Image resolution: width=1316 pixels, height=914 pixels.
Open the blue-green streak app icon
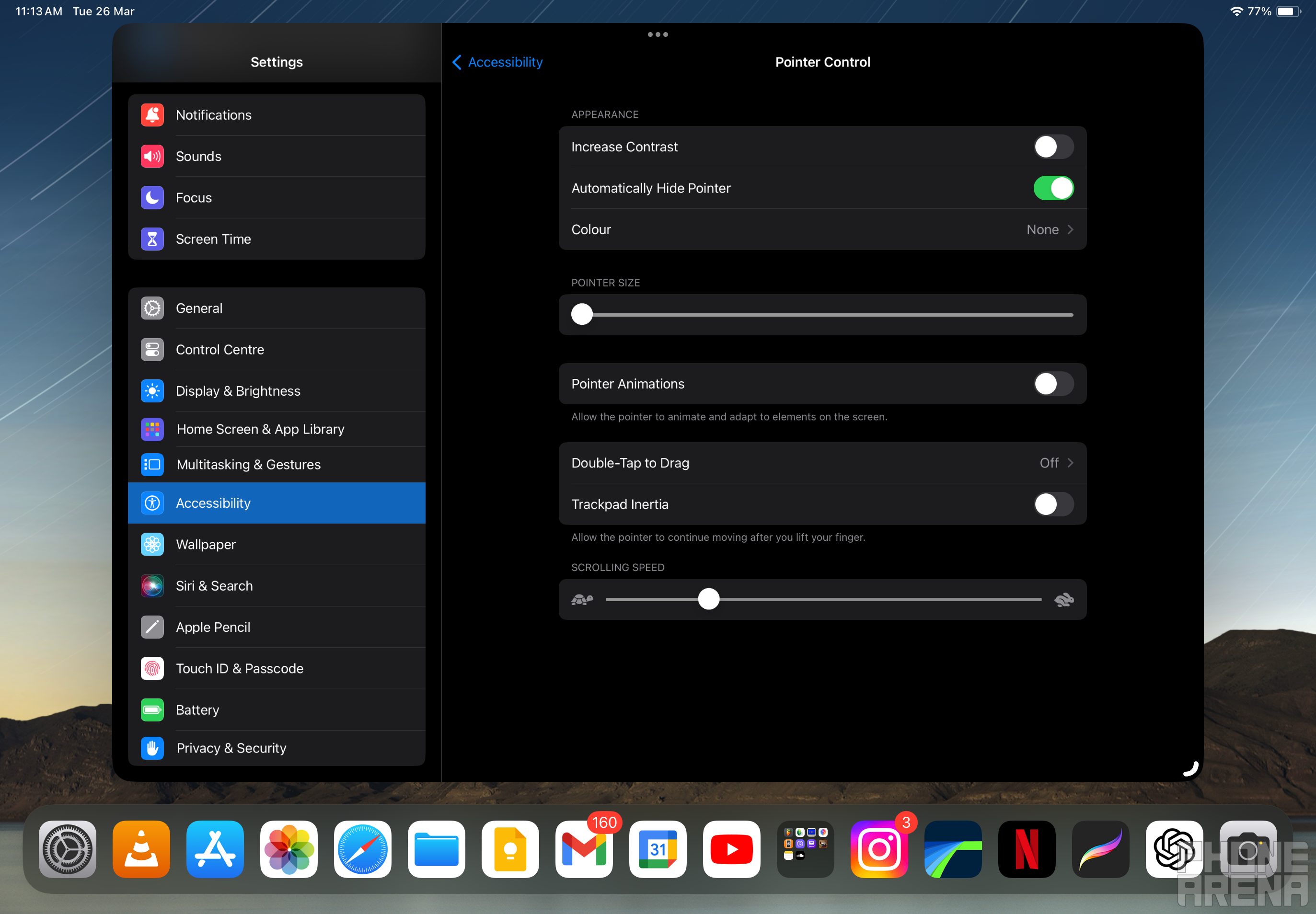(953, 849)
